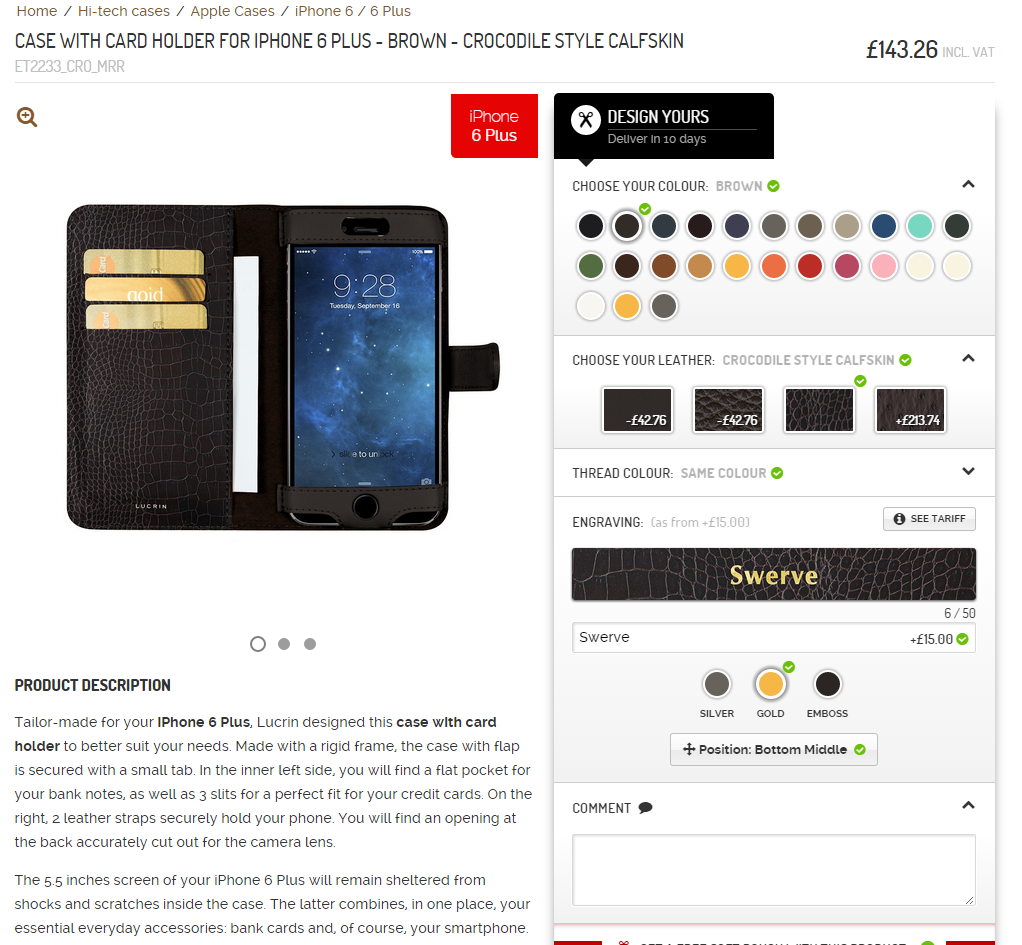Click the zoom magnifier icon above product image
The width and height of the screenshot is (1022, 945).
pos(27,117)
